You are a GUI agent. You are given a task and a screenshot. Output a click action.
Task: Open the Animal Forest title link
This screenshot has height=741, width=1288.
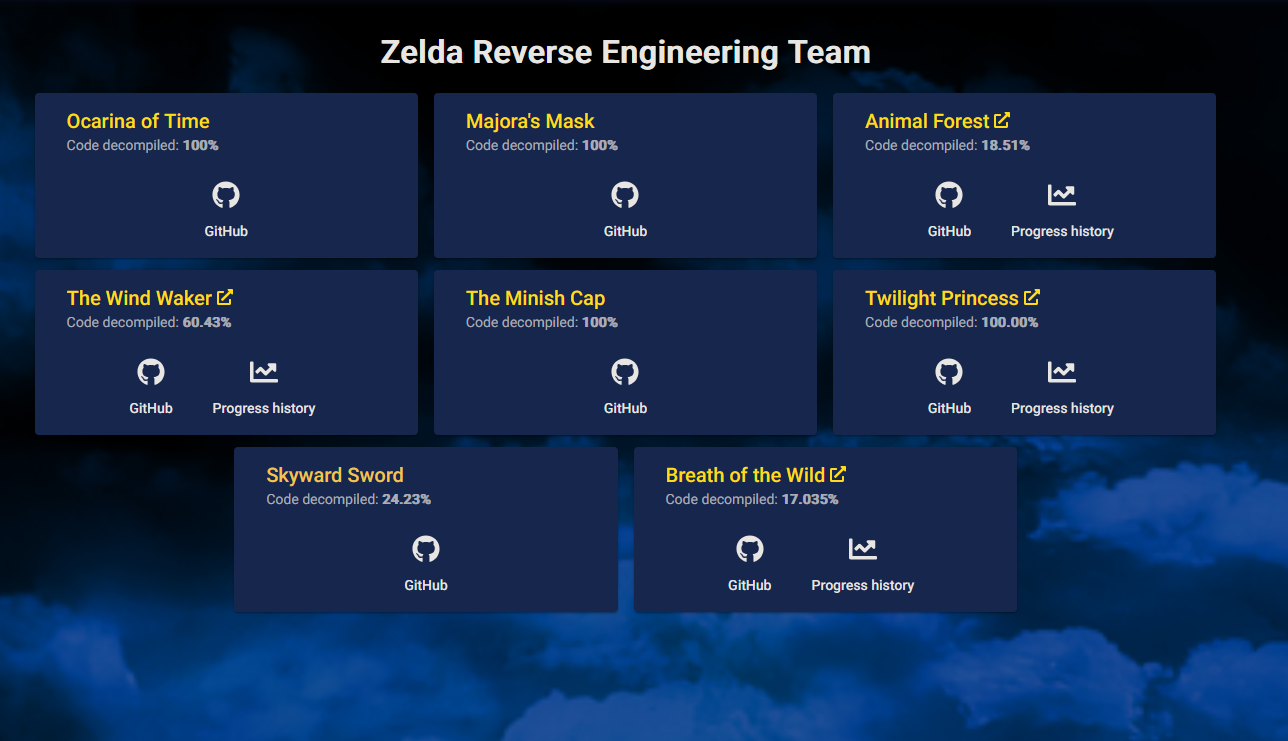[927, 121]
